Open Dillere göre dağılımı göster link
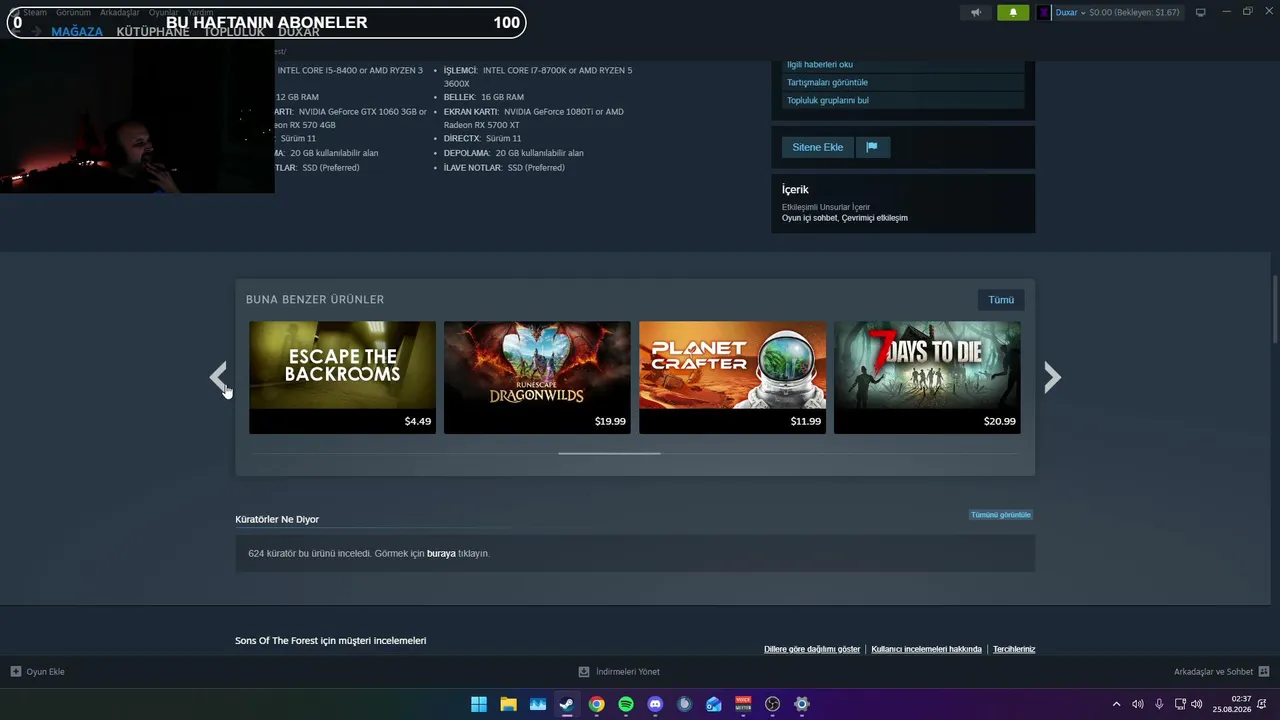This screenshot has width=1280, height=720. [812, 649]
